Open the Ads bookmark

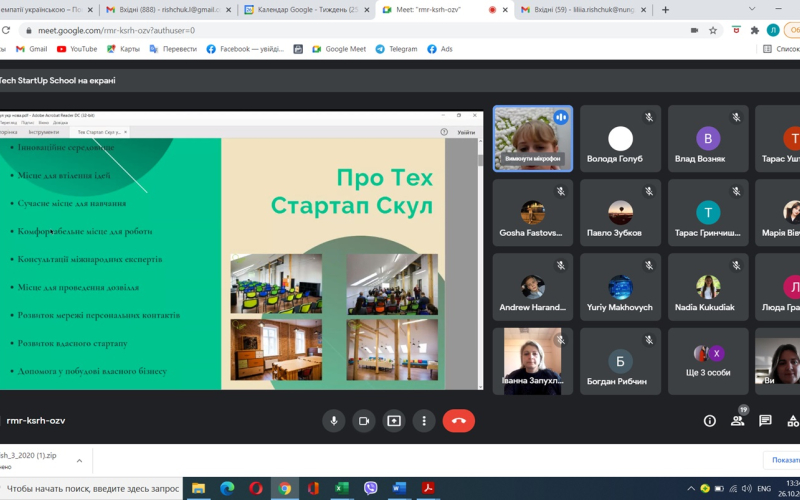440,49
